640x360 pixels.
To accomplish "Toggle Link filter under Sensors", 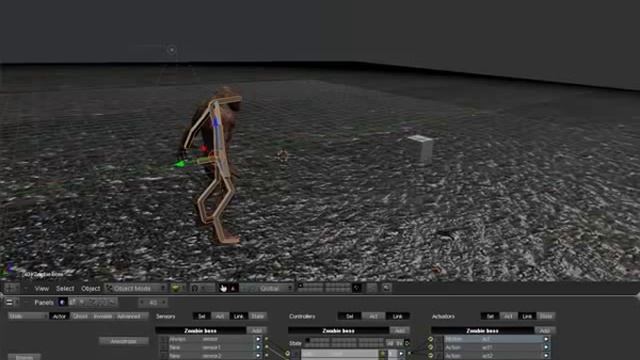I will [x=238, y=316].
